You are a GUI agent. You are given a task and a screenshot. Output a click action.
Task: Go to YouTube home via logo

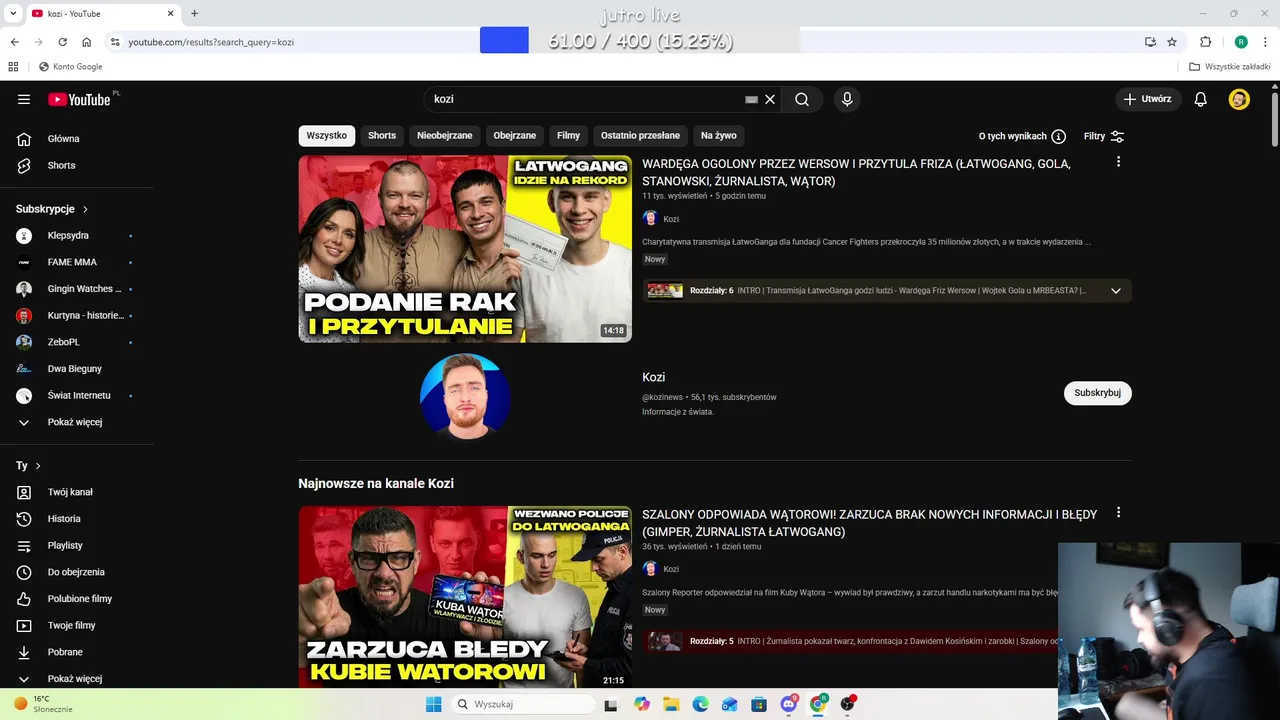[x=80, y=99]
